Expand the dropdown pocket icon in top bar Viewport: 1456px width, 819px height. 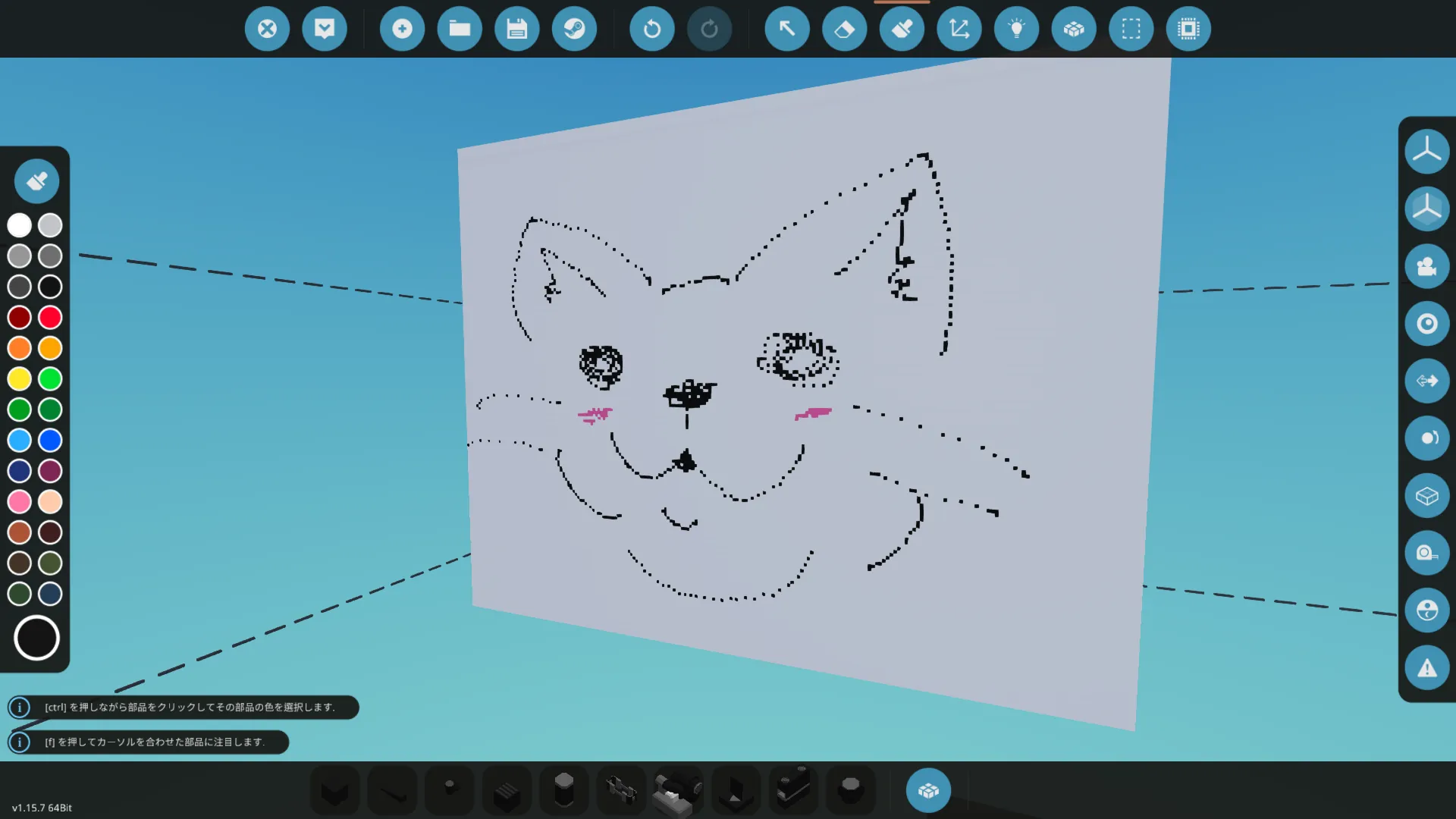pyautogui.click(x=325, y=29)
